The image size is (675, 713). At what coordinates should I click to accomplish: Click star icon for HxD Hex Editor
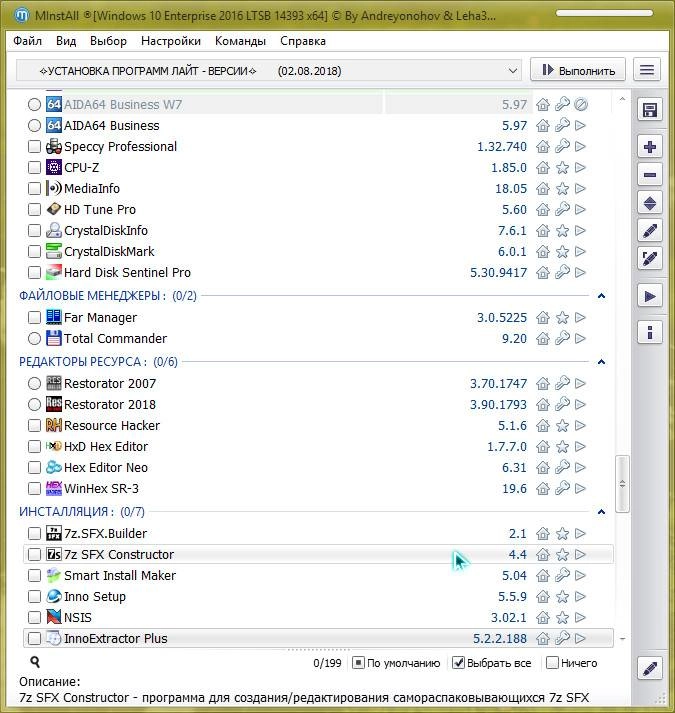(x=562, y=447)
